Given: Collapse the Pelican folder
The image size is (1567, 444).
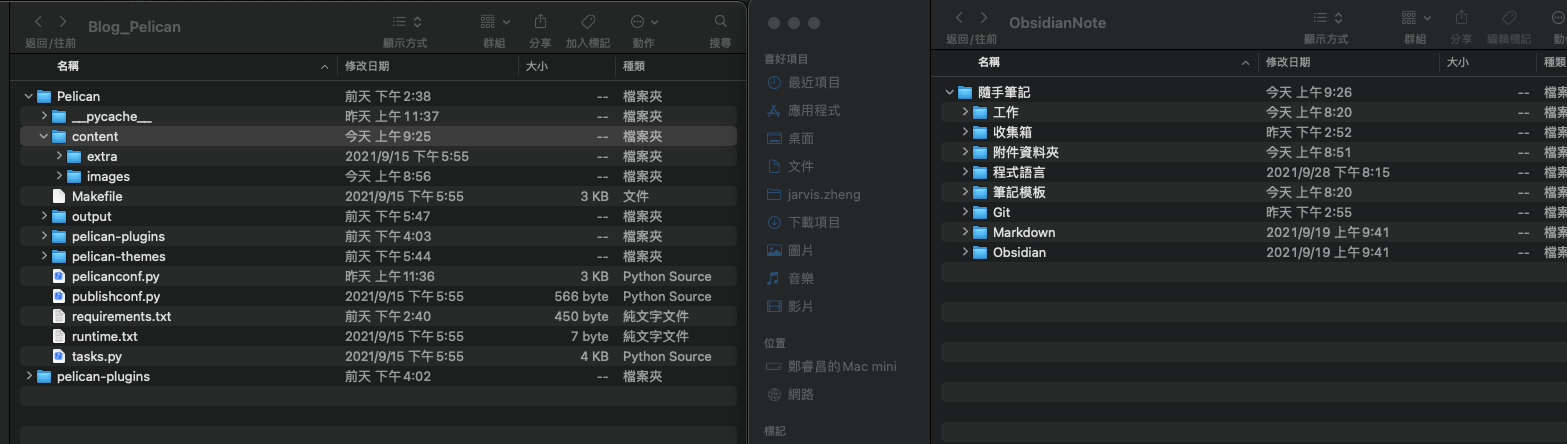Looking at the screenshot, I should [x=28, y=97].
